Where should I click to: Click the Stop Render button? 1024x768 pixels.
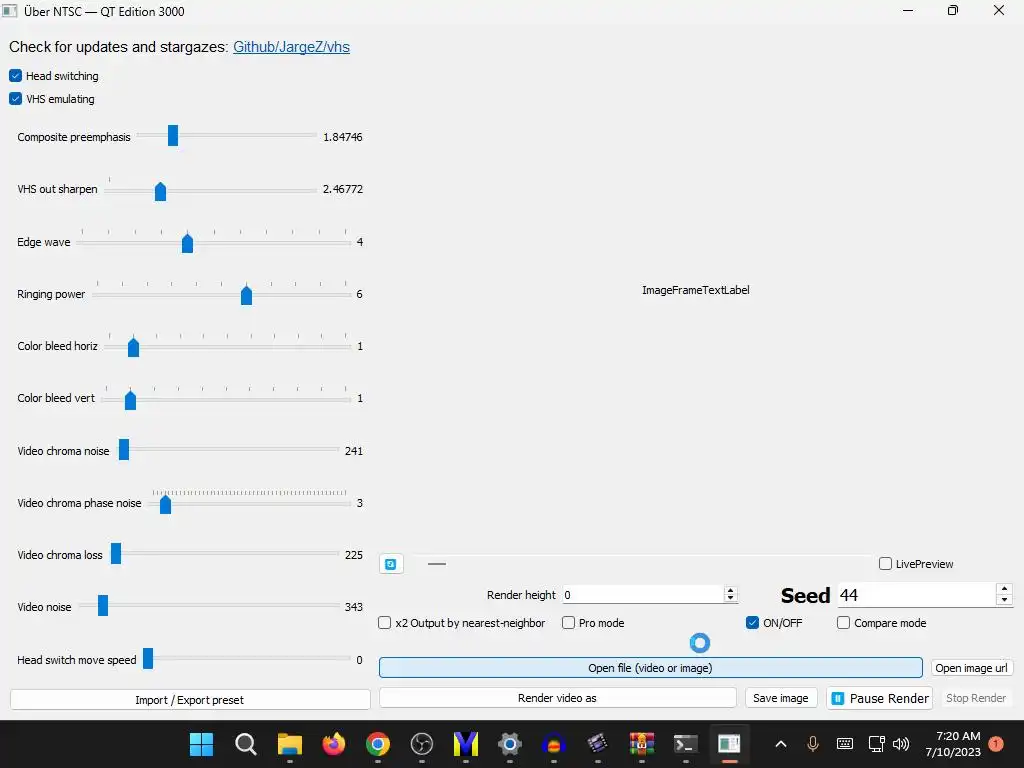(x=976, y=698)
